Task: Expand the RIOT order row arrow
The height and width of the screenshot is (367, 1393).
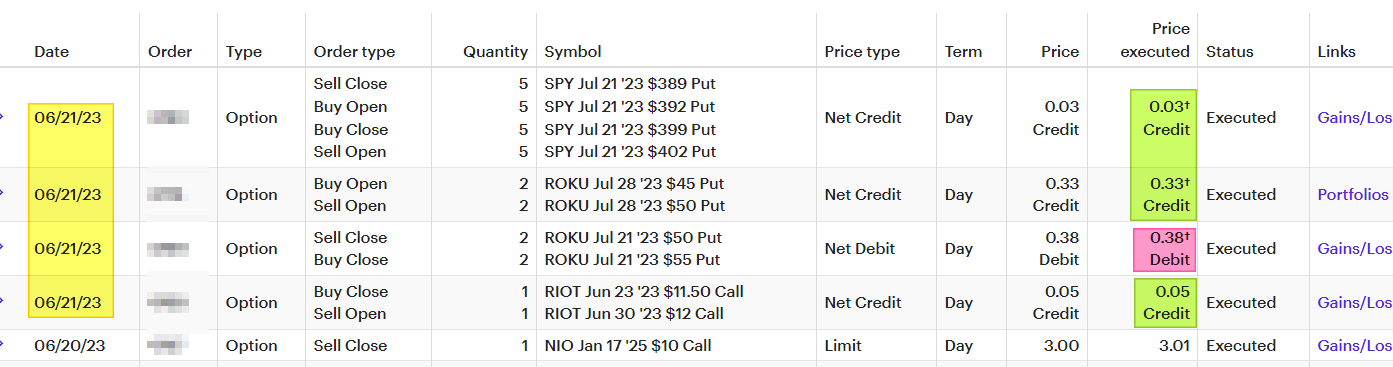Action: [x=2, y=303]
